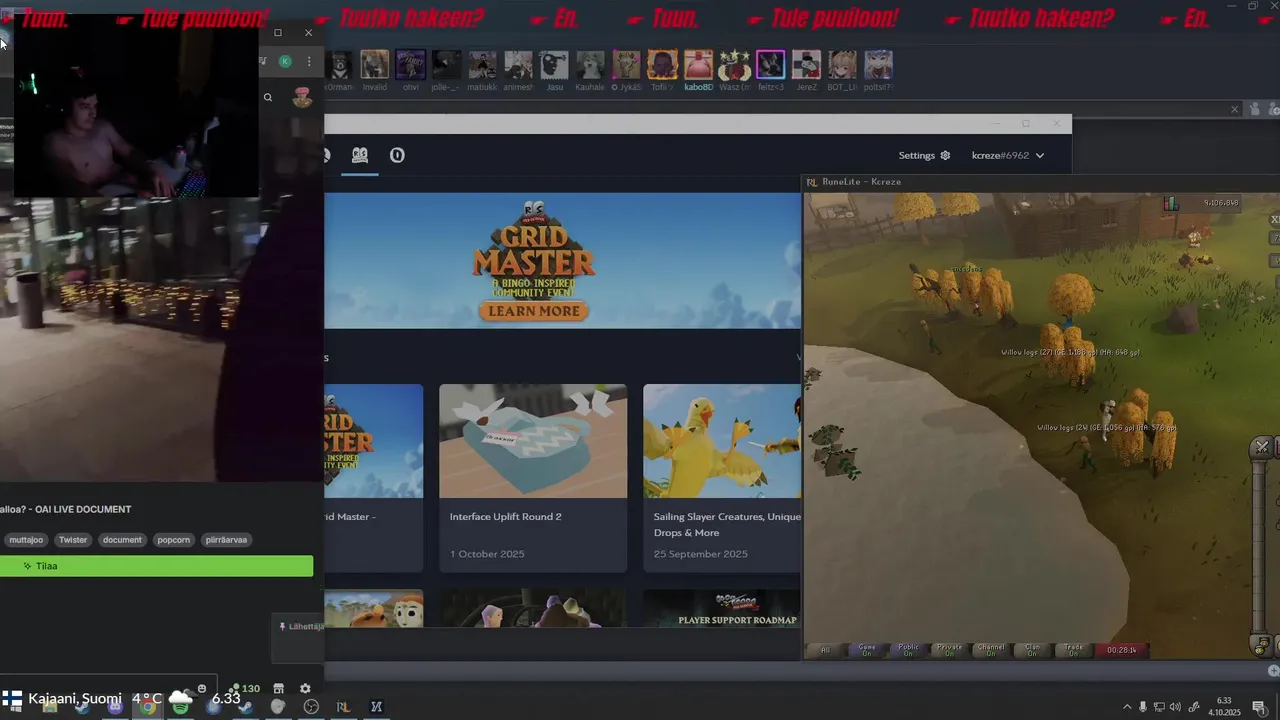The height and width of the screenshot is (720, 1280).
Task: Open Steam friend matiukk avatar
Action: tap(483, 65)
